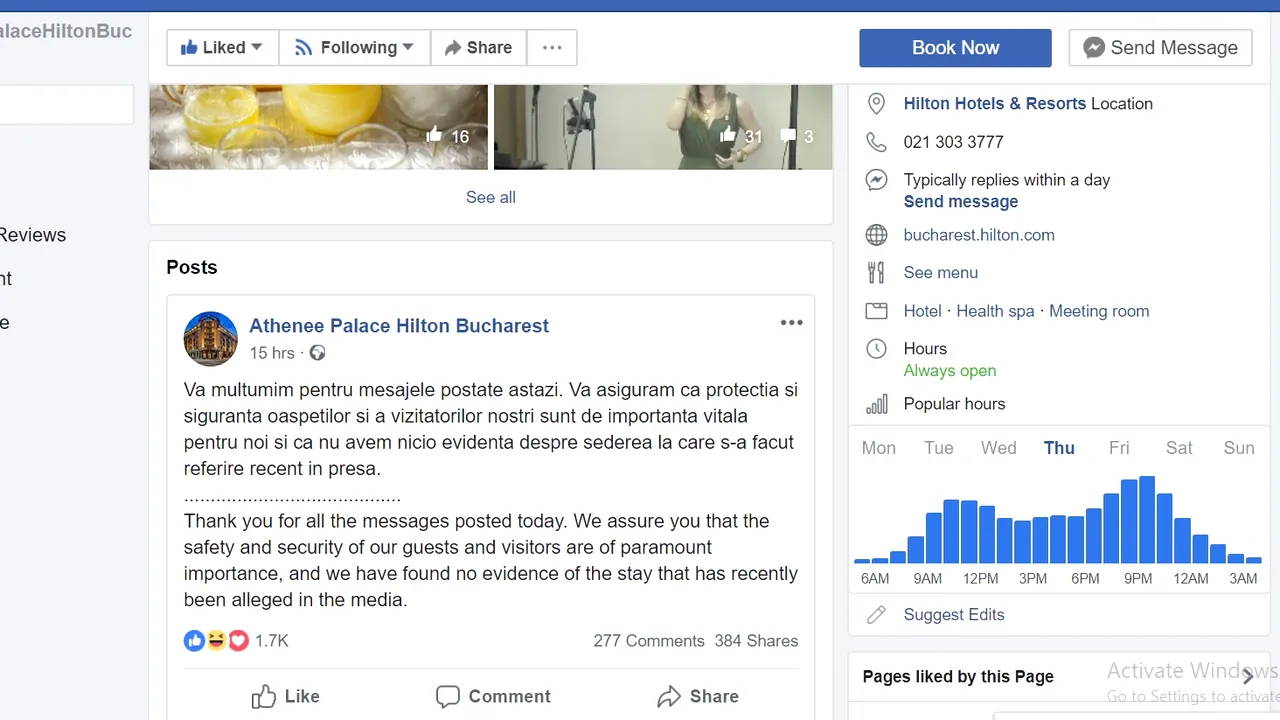Select Tue in popular hours
This screenshot has height=720, width=1280.
click(939, 448)
